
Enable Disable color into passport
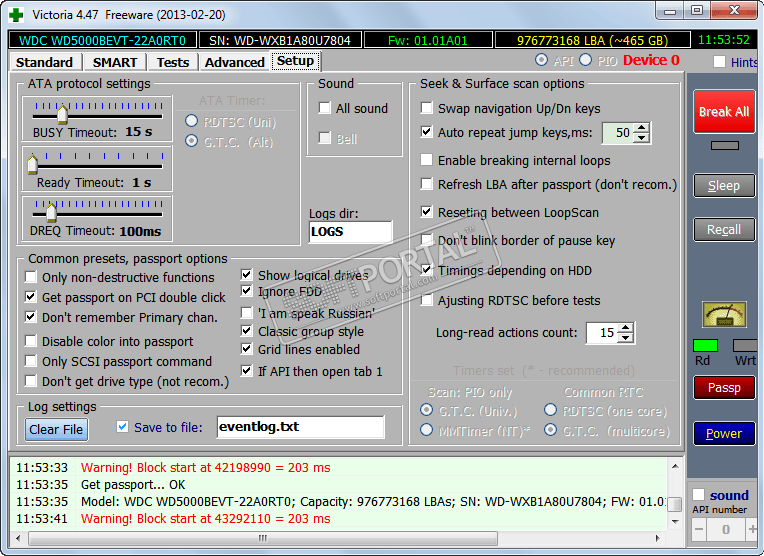(31, 341)
